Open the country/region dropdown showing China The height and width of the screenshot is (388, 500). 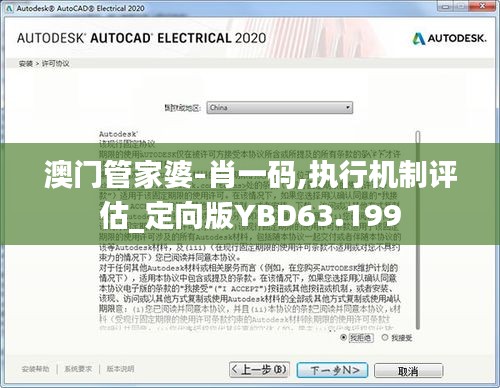(x=279, y=108)
